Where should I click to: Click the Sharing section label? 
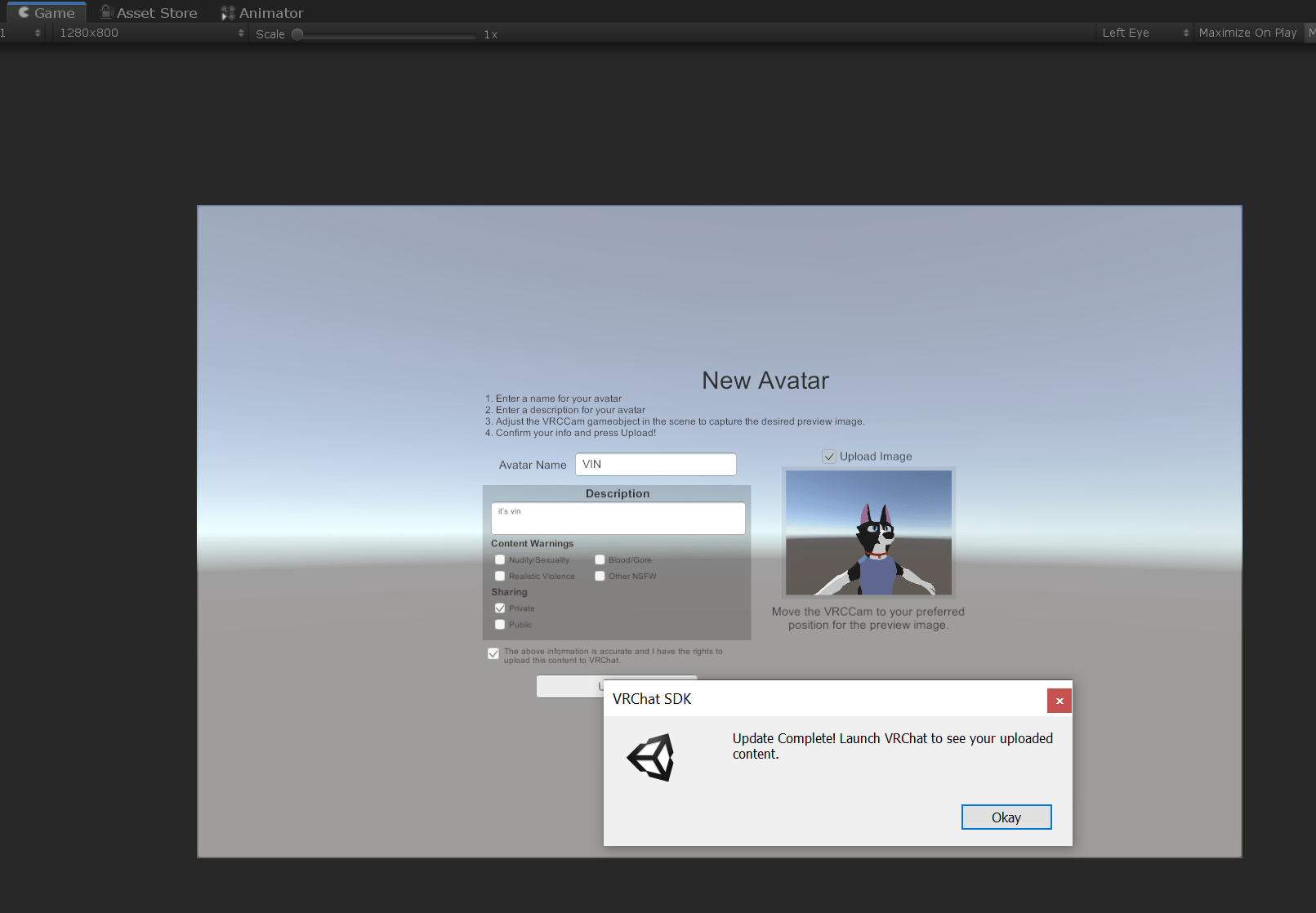click(510, 592)
